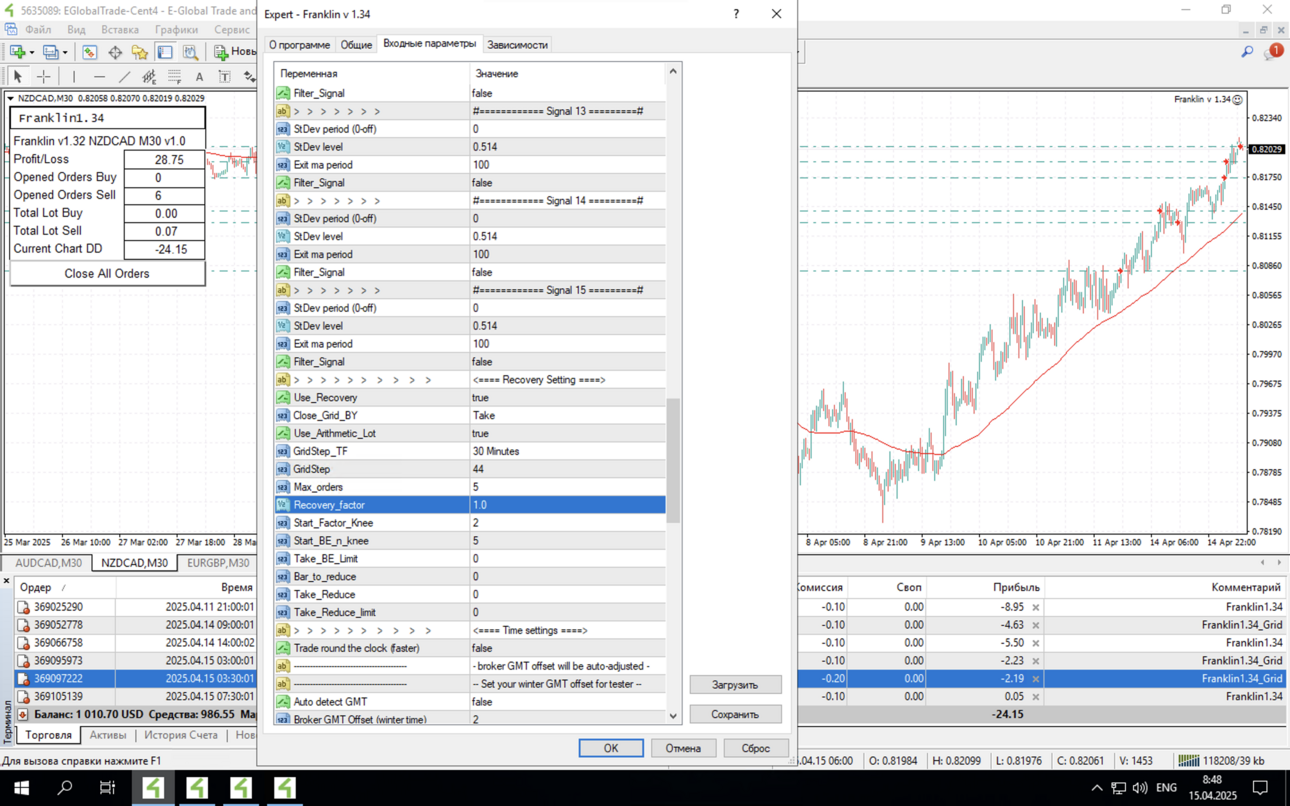Close order with profit -5.50

pyautogui.click(x=1036, y=643)
